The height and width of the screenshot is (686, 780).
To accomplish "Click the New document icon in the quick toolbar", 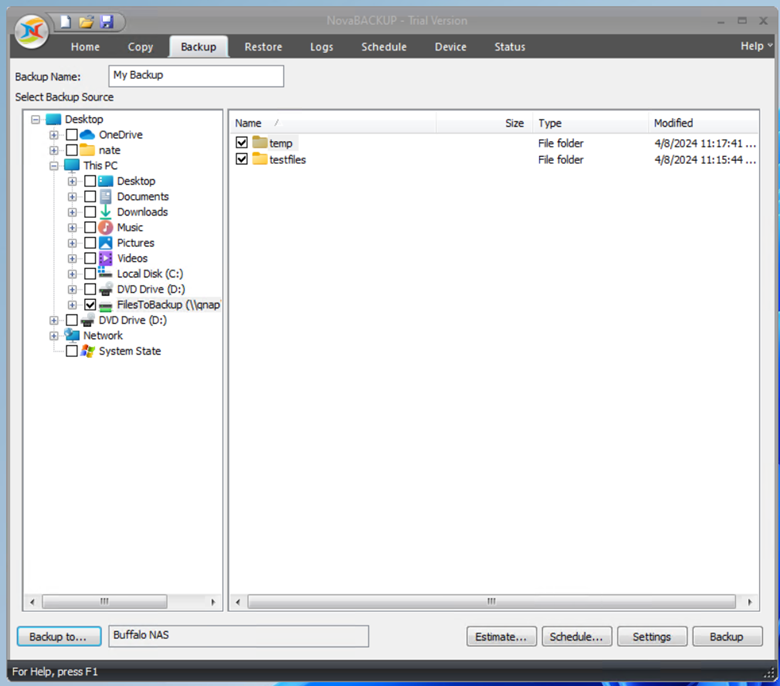I will click(66, 21).
